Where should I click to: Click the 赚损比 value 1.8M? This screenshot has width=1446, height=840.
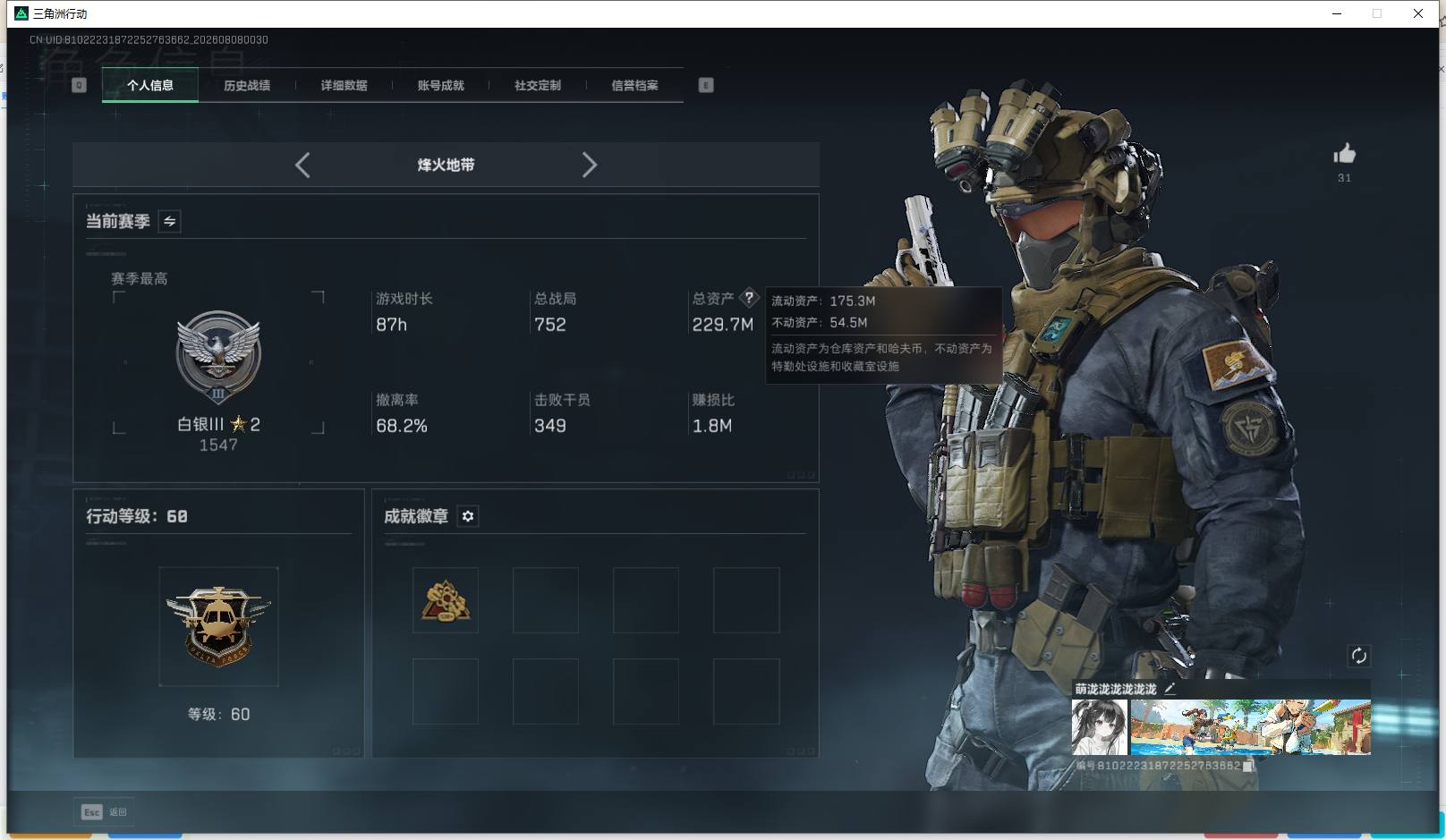click(x=712, y=426)
